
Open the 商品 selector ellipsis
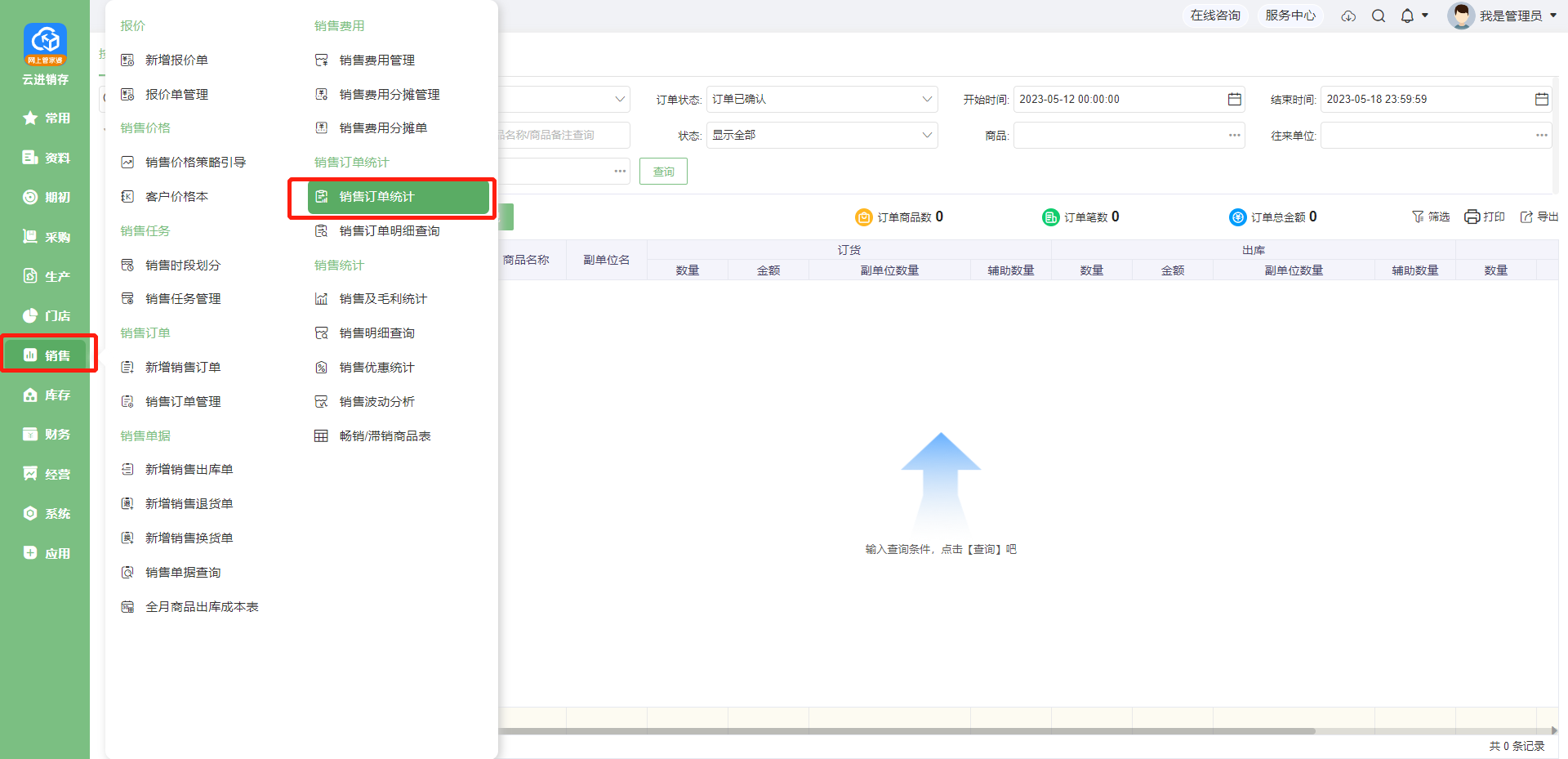(x=1234, y=135)
